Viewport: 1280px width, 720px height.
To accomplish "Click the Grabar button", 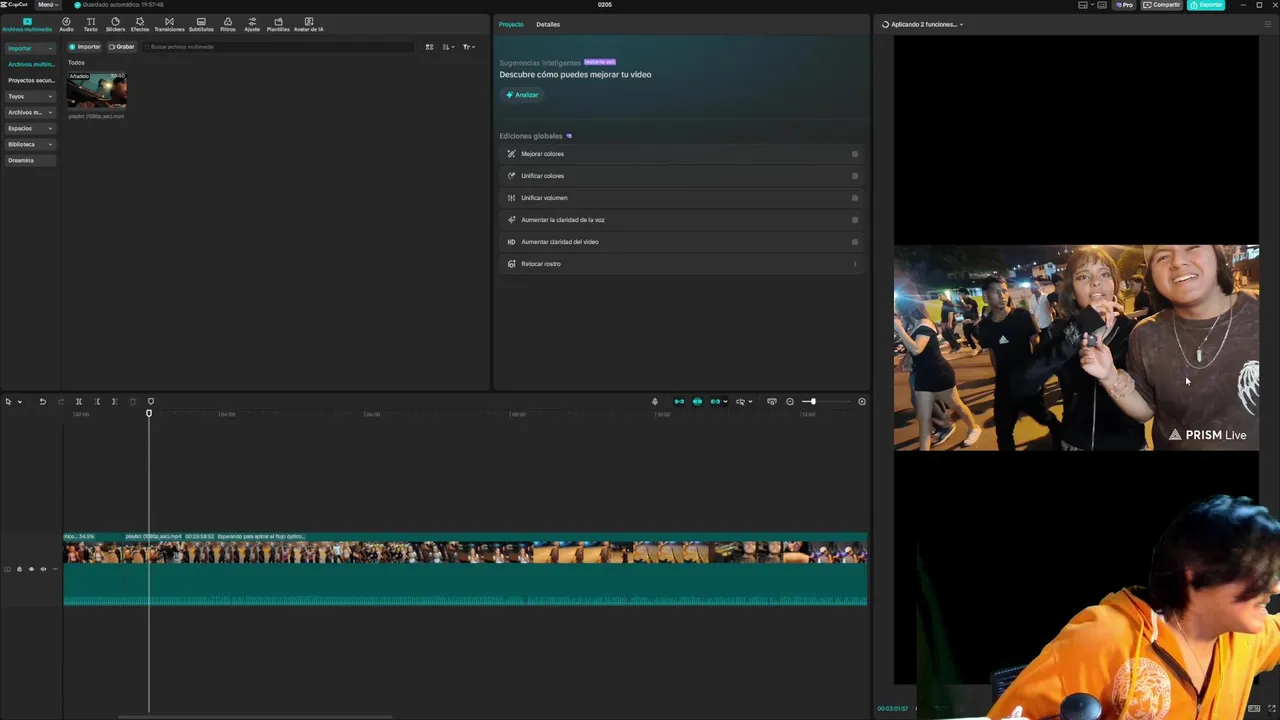I will click(122, 47).
